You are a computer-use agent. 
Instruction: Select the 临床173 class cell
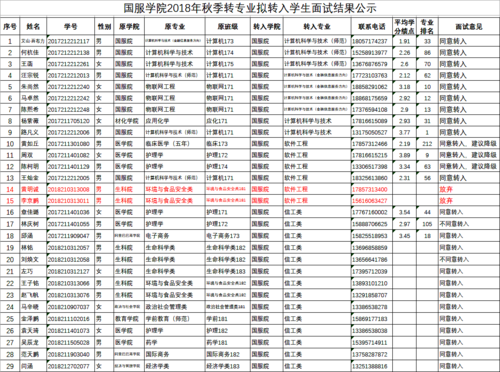point(228,144)
